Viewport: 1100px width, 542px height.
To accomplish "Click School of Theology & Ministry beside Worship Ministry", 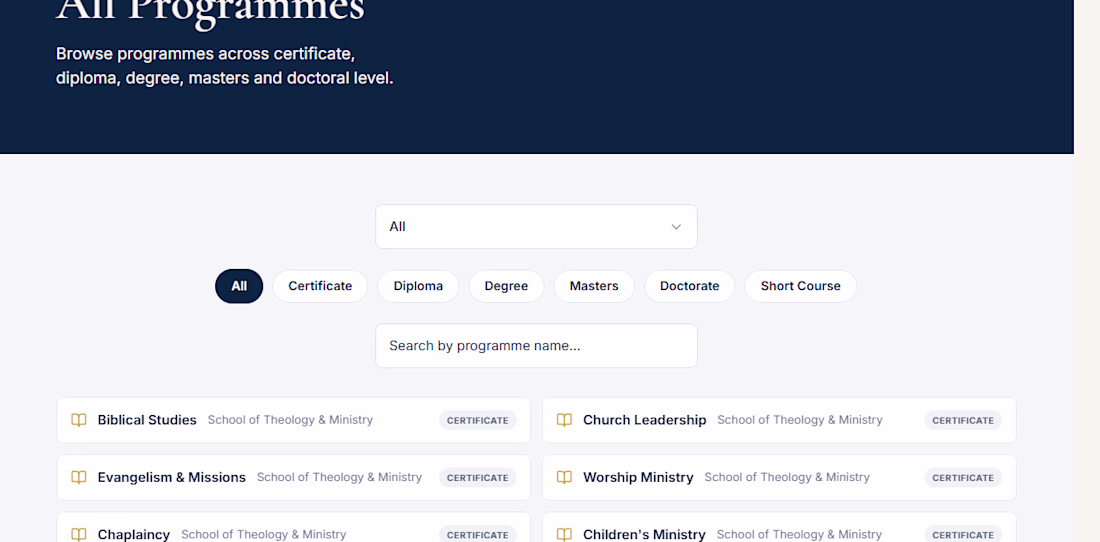I will click(787, 477).
